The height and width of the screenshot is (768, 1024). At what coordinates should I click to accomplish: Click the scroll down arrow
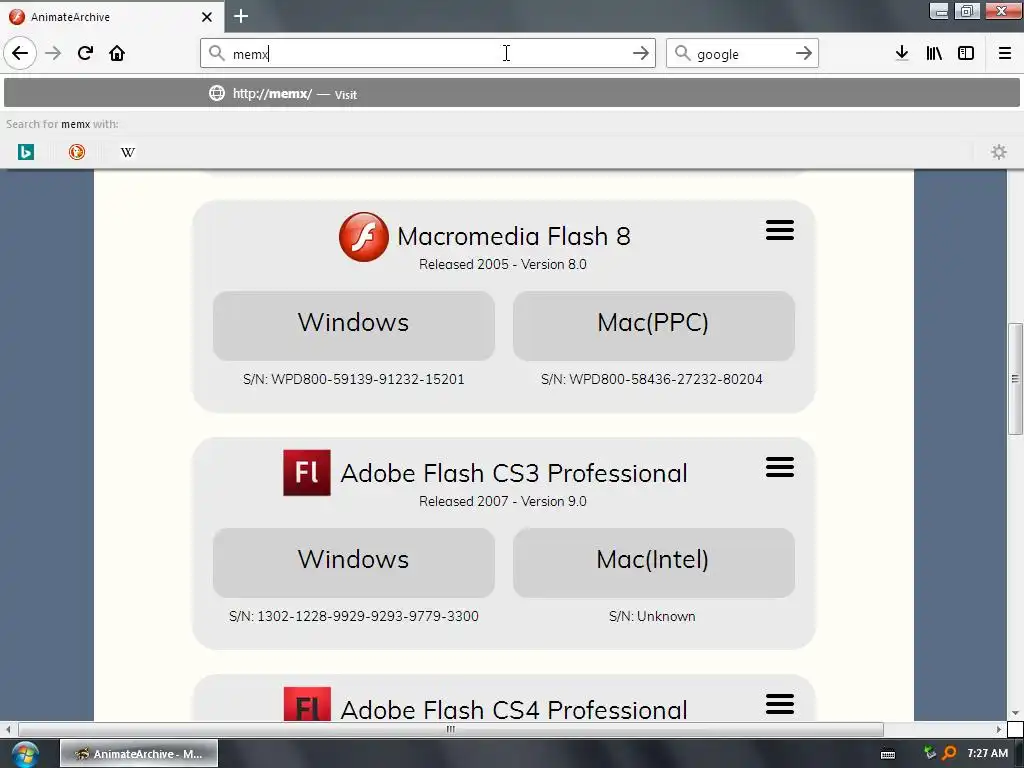coord(1015,713)
